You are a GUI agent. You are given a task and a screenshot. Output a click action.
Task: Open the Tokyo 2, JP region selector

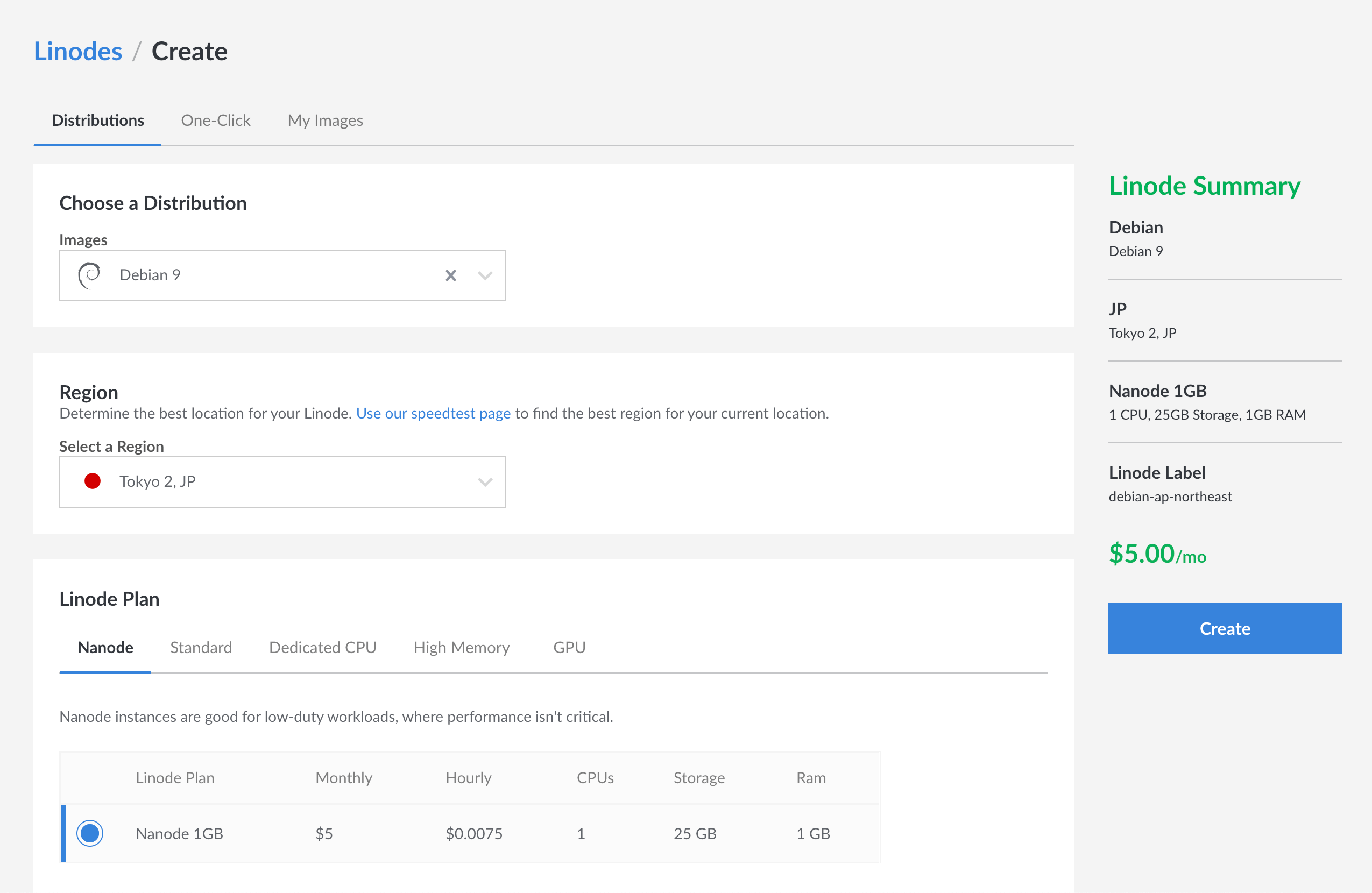pos(282,482)
